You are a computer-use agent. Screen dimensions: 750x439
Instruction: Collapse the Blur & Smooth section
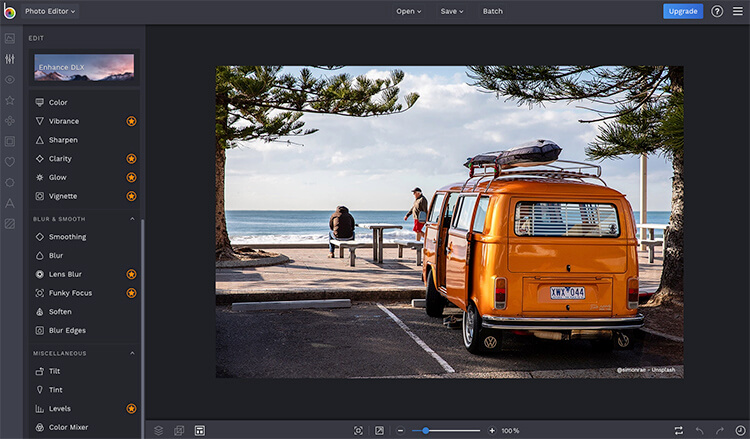(132, 218)
